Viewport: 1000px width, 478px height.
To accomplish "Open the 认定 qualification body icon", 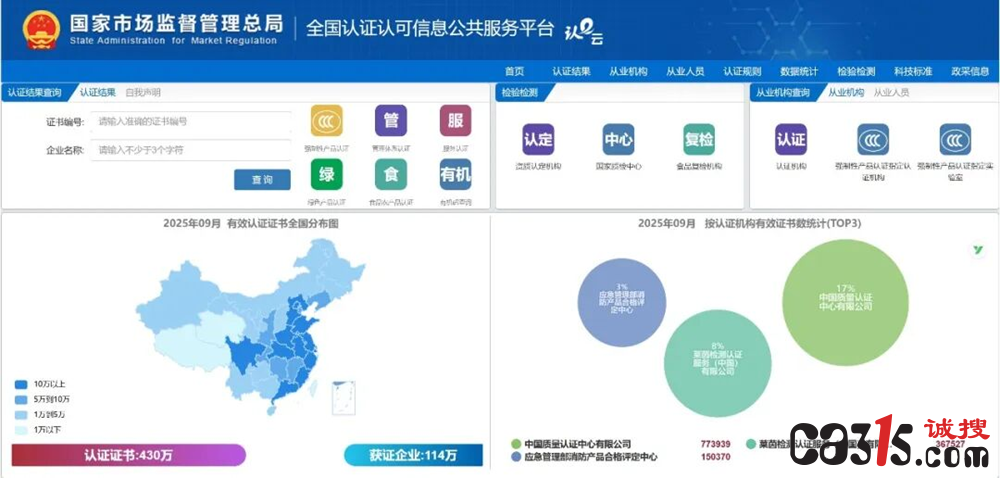I will coord(538,139).
